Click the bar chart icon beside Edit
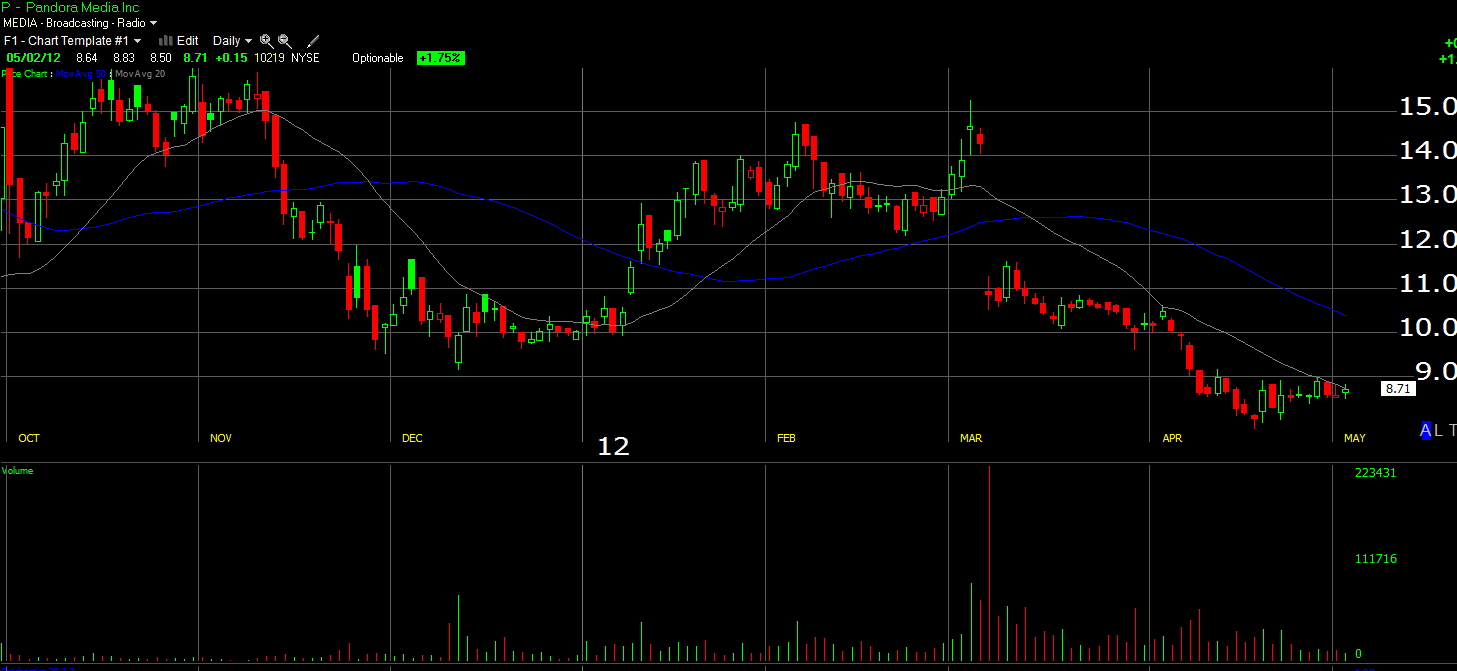Viewport: 1457px width, 671px height. click(x=166, y=41)
